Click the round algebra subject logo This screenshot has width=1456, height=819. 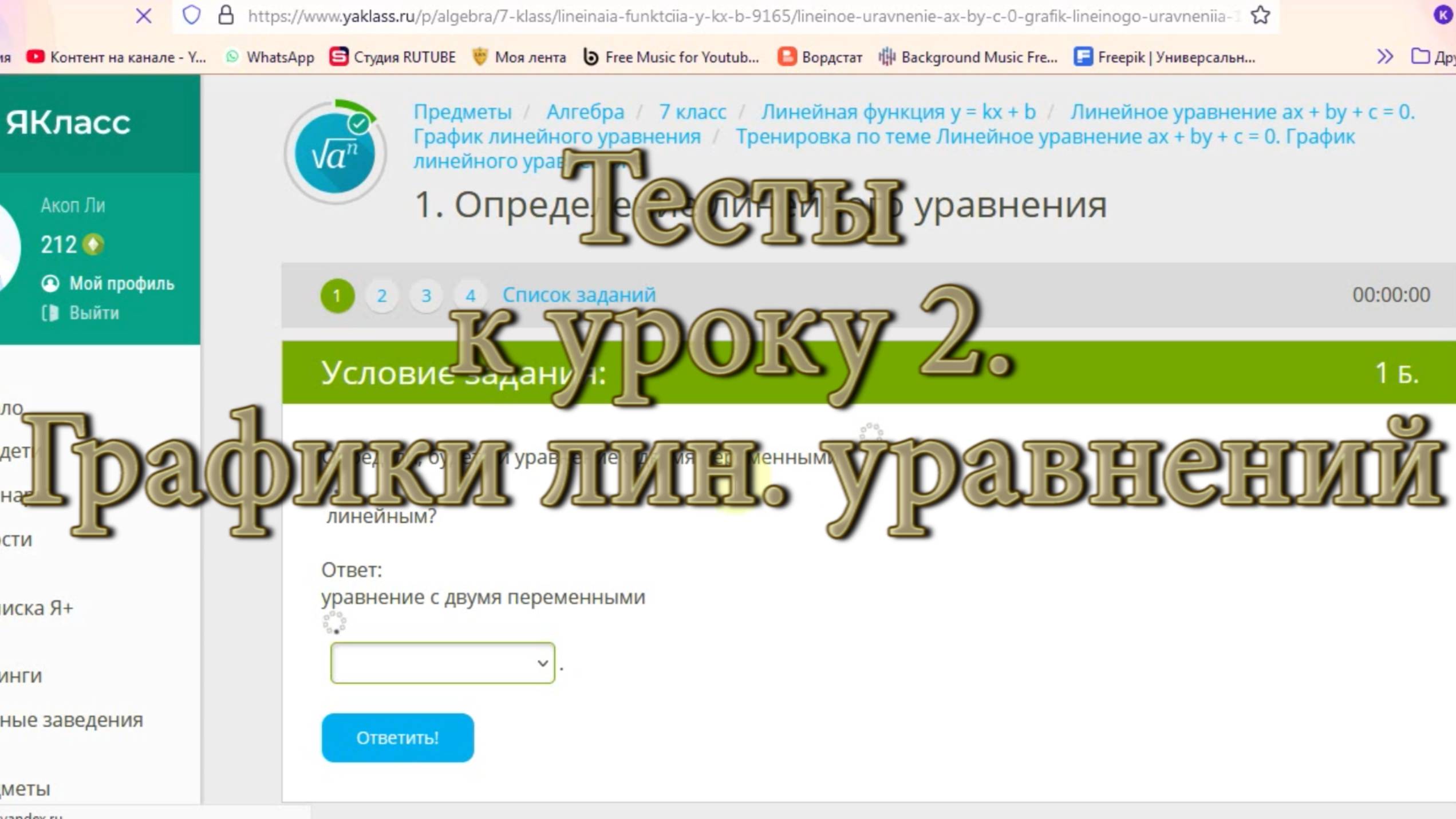(335, 152)
